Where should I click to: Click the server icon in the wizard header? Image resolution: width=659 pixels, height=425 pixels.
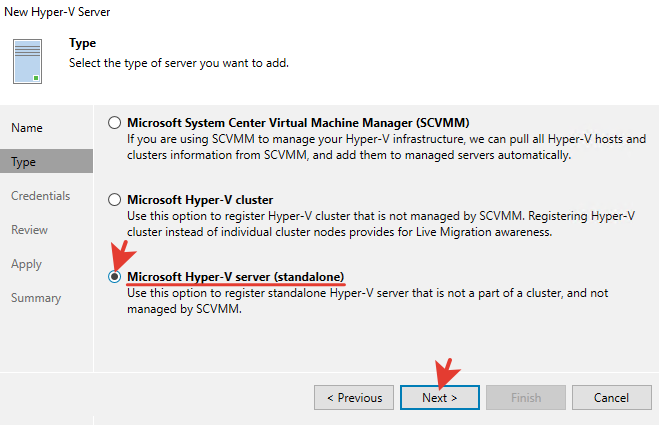(x=28, y=61)
